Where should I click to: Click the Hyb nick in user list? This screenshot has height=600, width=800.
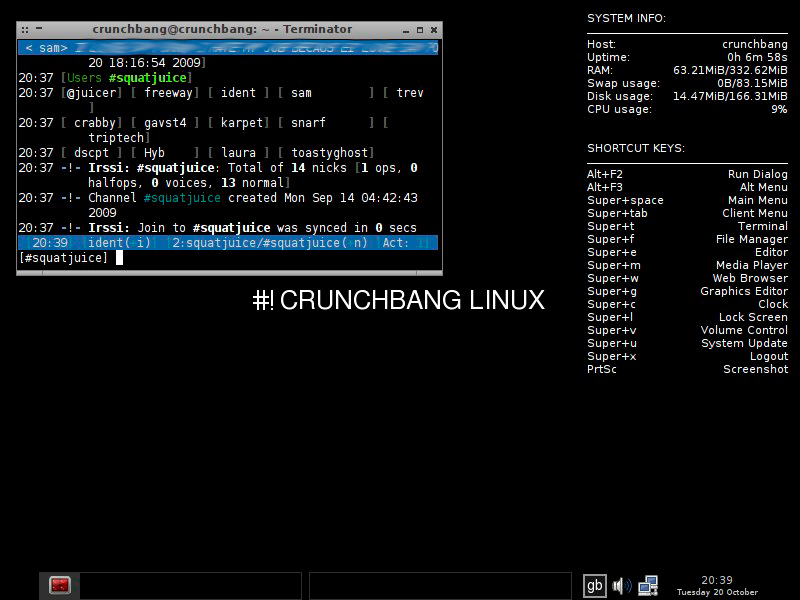pyautogui.click(x=154, y=153)
